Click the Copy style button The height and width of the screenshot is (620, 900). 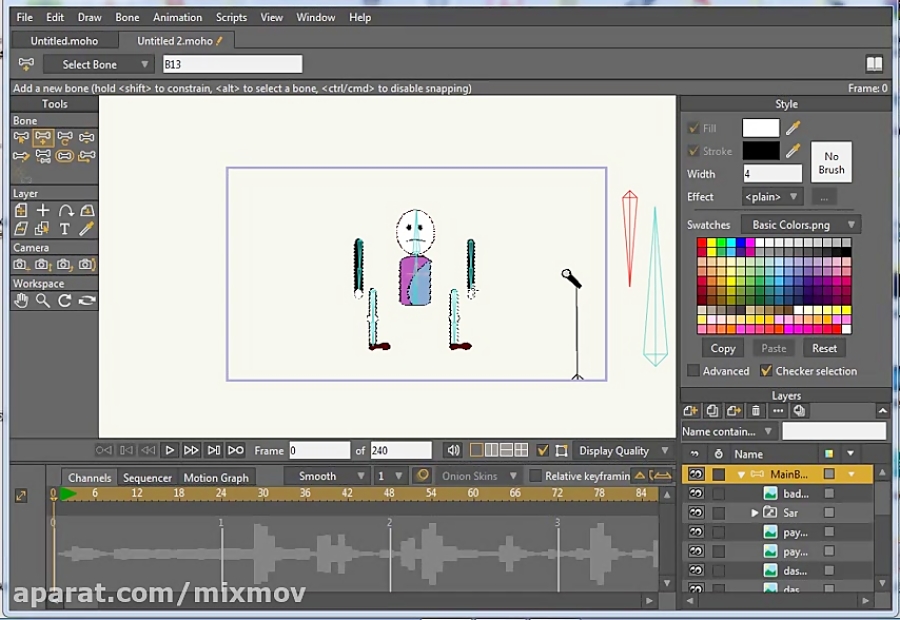click(x=723, y=348)
